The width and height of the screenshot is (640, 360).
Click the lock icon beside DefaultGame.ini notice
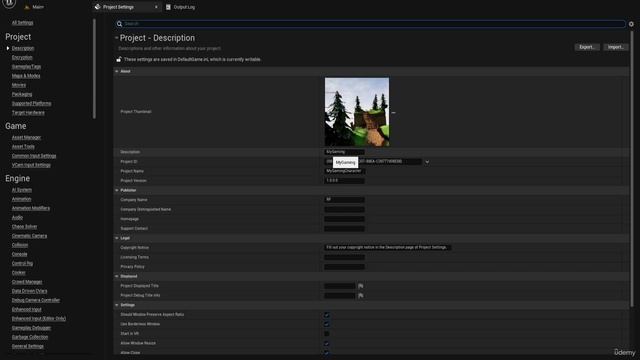[119, 60]
